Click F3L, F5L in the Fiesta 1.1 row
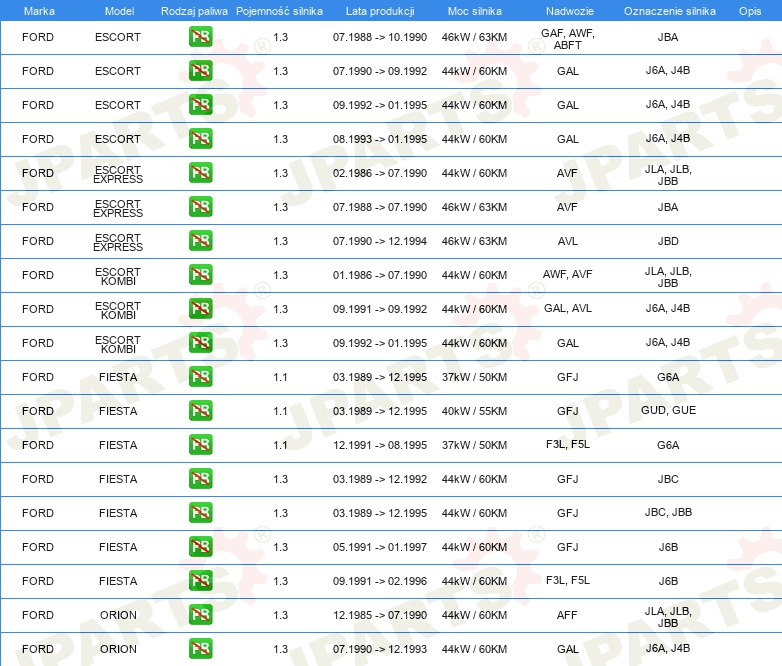The width and height of the screenshot is (782, 666). [568, 444]
